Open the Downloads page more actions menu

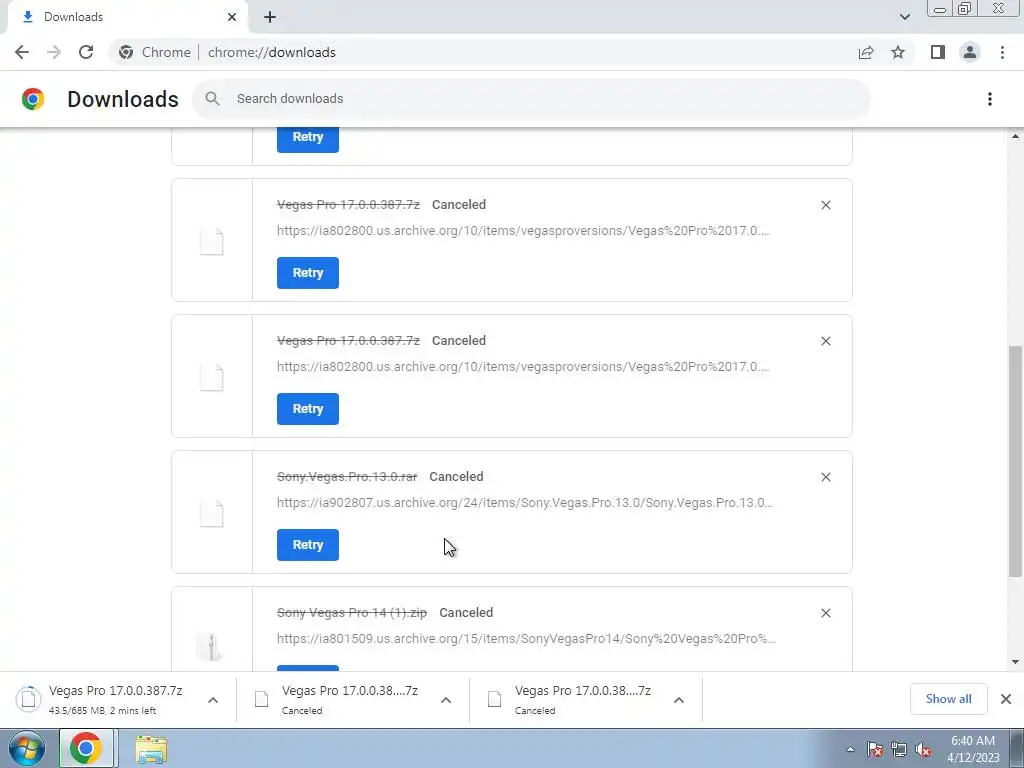(990, 99)
